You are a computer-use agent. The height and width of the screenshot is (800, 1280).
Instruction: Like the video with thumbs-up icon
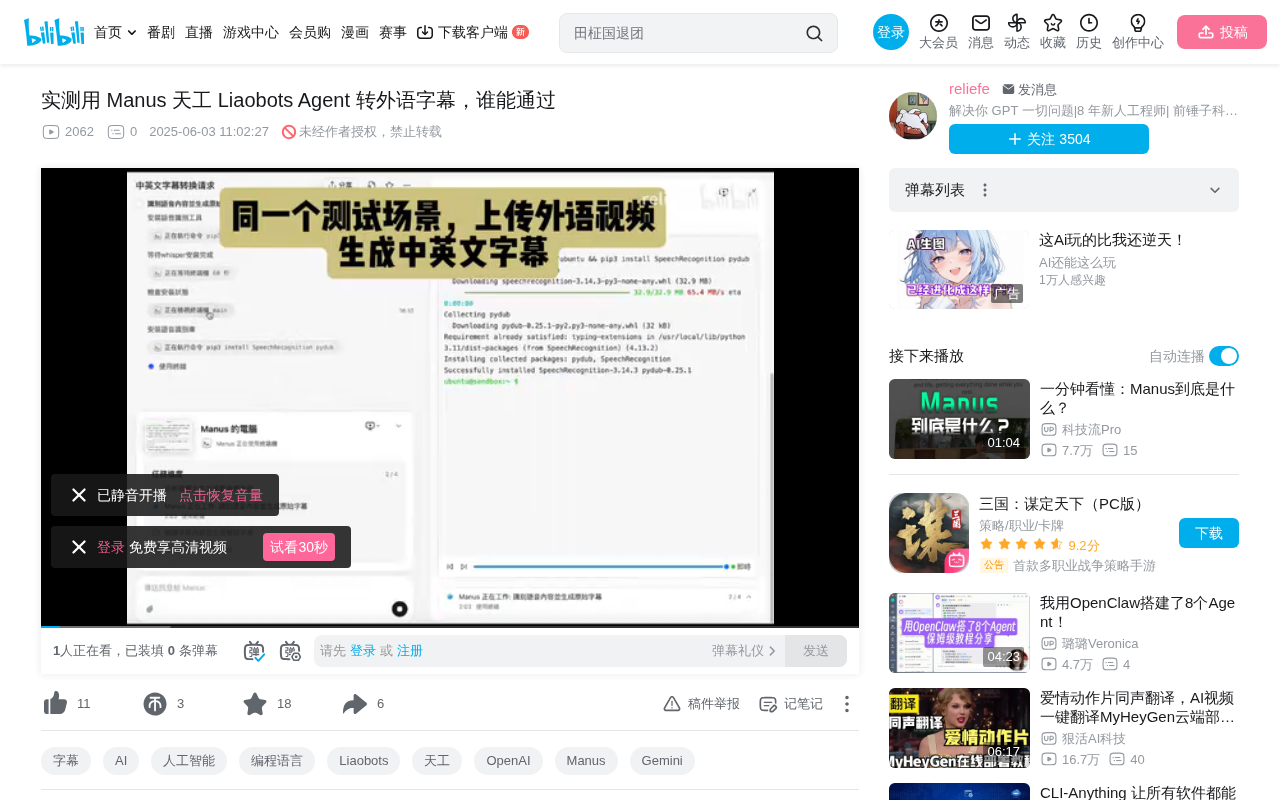click(55, 704)
